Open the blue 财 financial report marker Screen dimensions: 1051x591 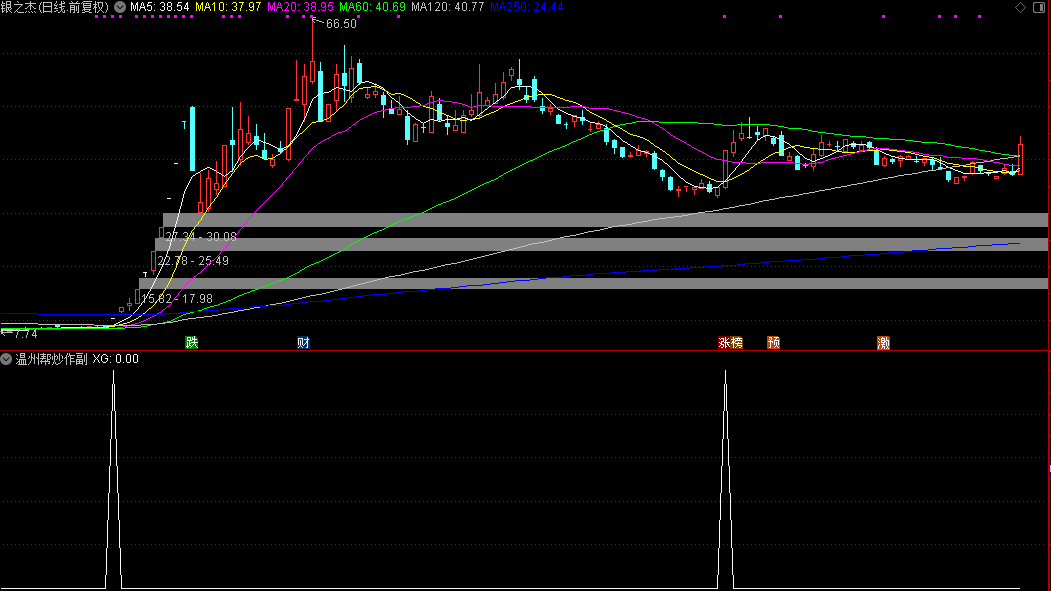click(x=303, y=342)
